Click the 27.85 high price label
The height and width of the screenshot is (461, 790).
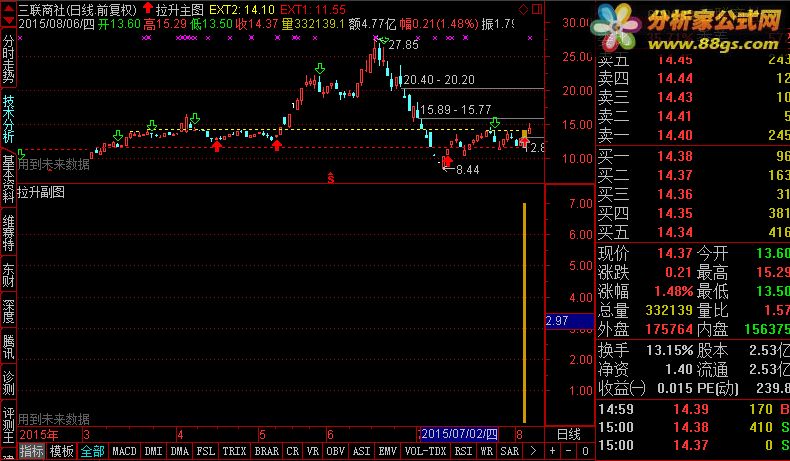[404, 45]
